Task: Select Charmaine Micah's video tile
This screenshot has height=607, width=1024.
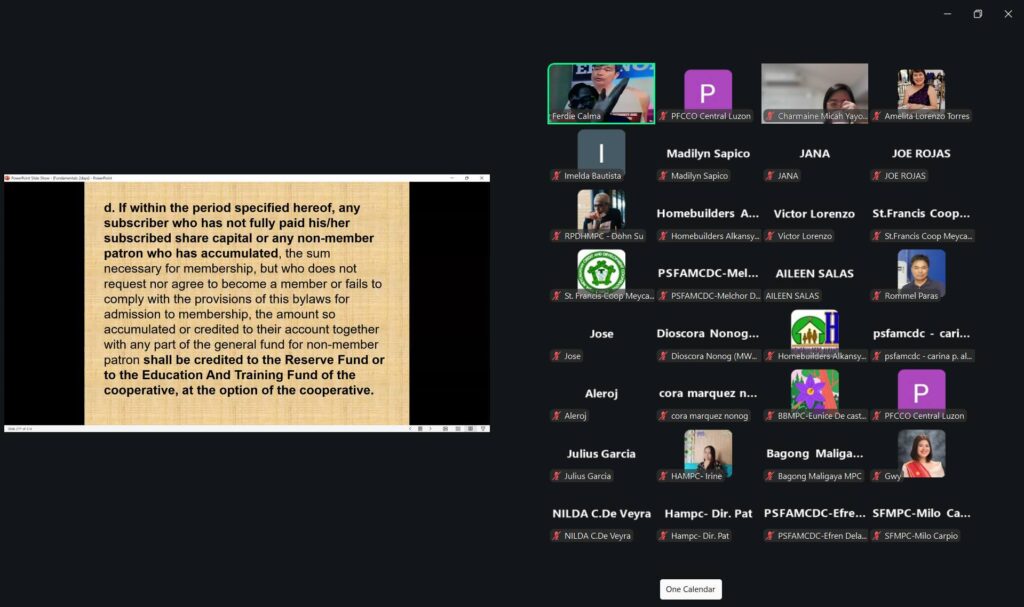Action: click(x=814, y=93)
